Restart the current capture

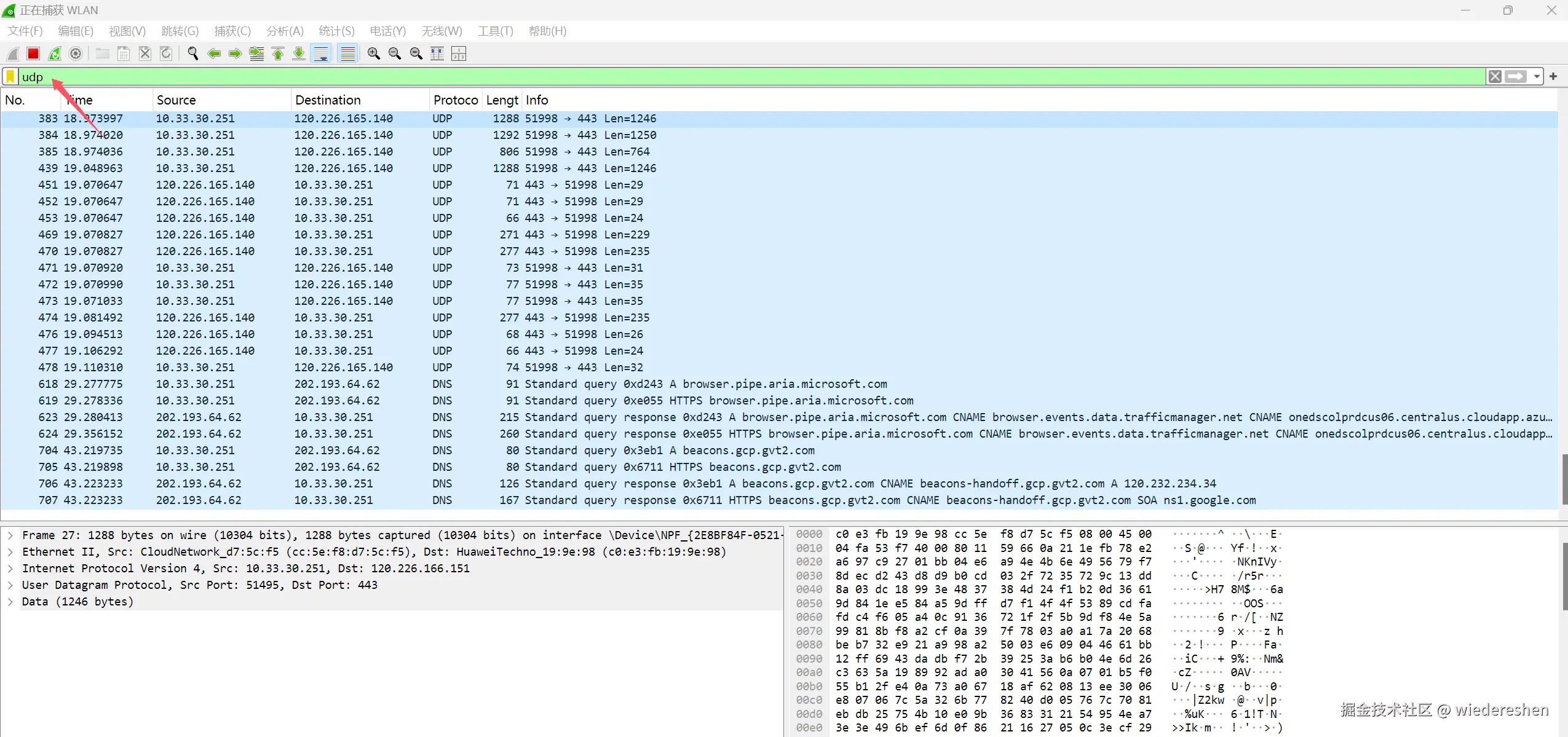pos(55,54)
